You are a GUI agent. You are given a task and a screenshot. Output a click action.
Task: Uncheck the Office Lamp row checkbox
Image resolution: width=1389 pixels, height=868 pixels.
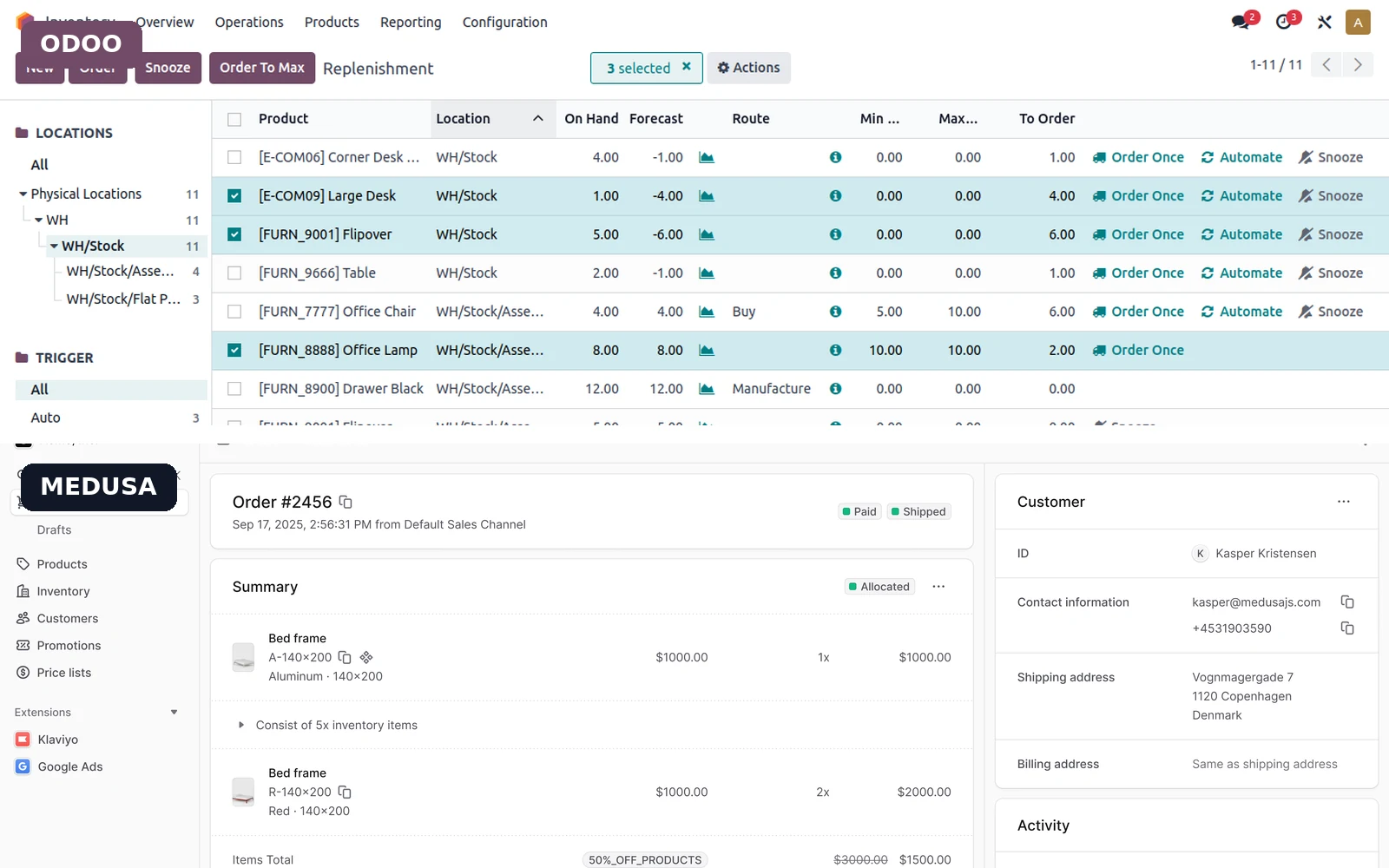pyautogui.click(x=234, y=350)
